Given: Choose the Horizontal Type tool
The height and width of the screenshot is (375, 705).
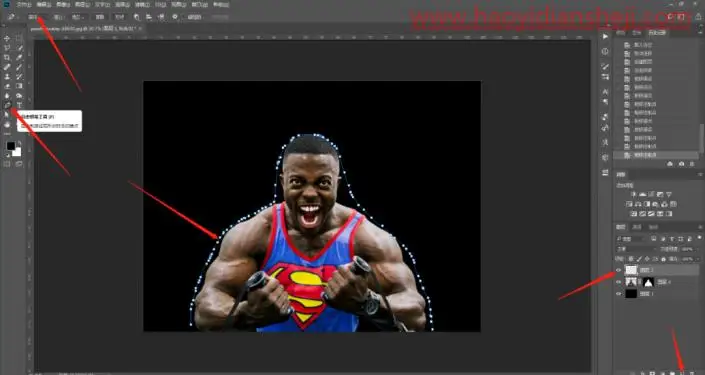Looking at the screenshot, I should click(19, 105).
